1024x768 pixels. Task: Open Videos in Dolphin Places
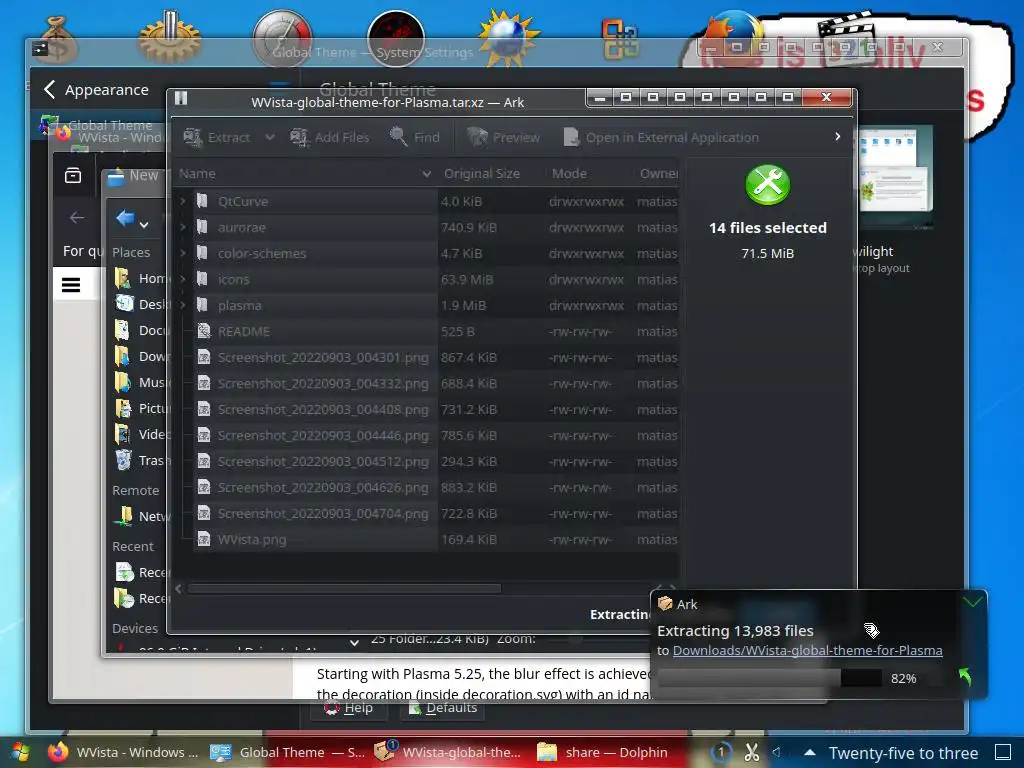coord(140,434)
